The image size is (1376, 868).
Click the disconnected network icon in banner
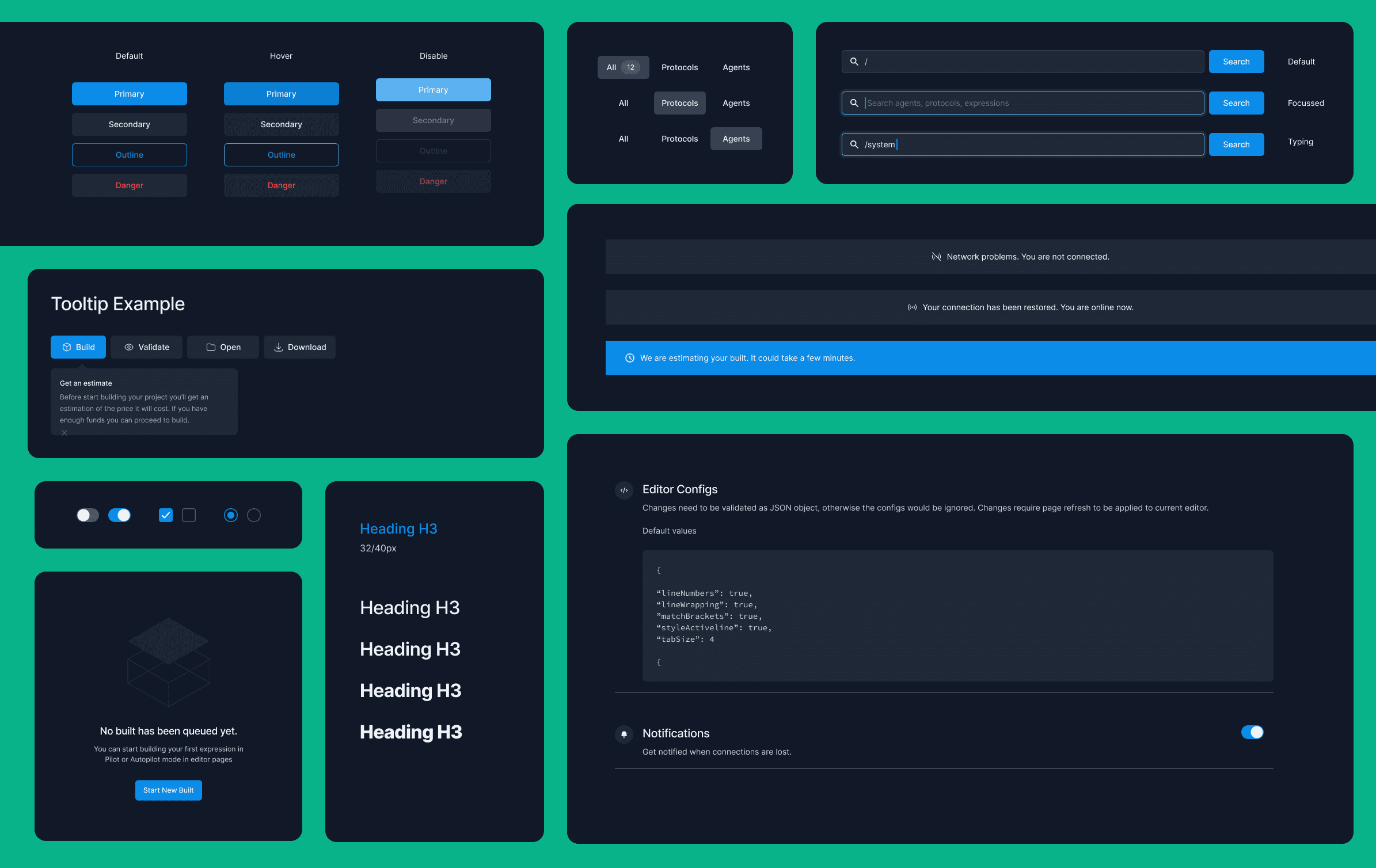coord(936,257)
